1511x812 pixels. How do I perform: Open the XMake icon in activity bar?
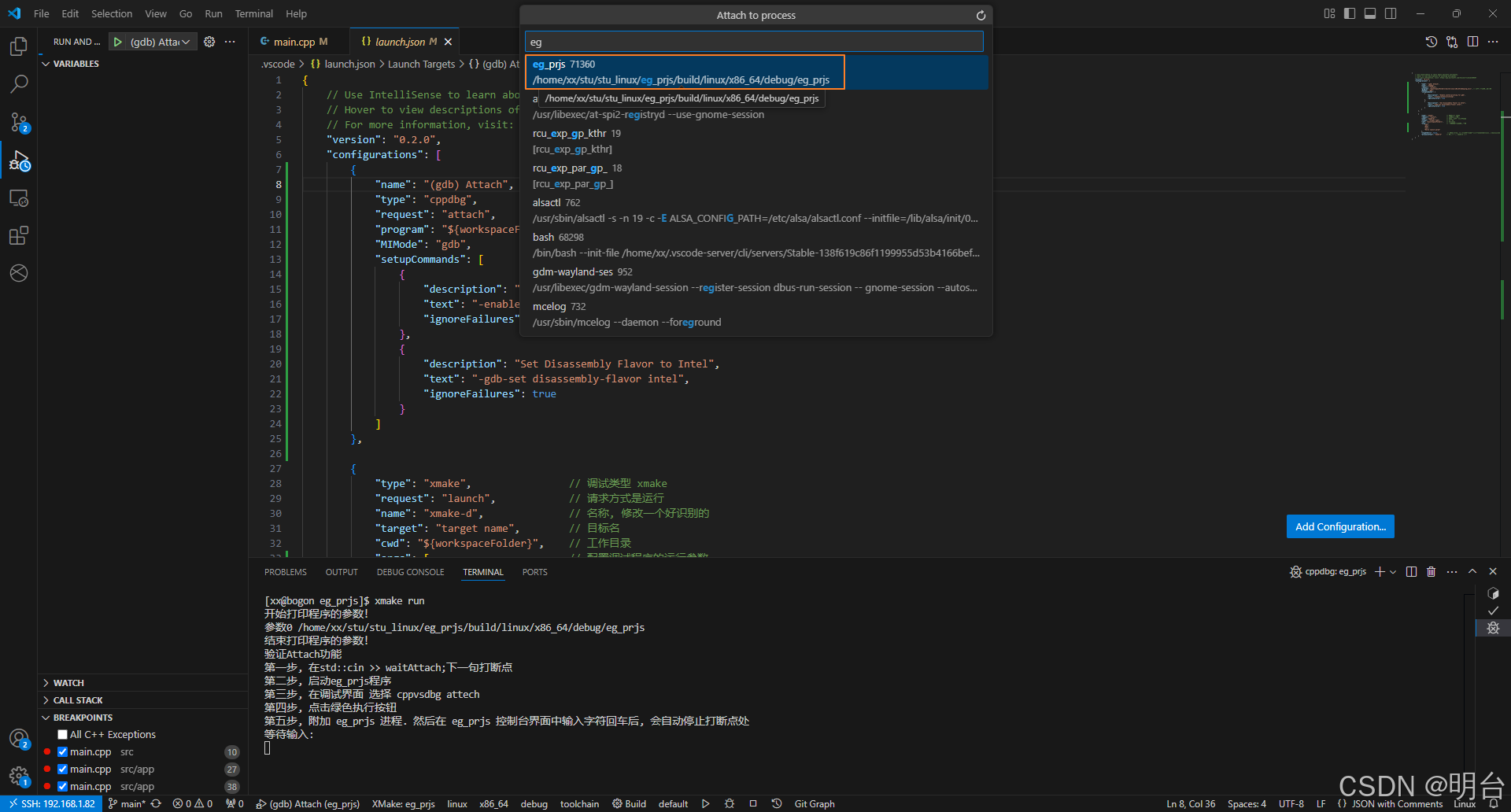[x=19, y=273]
